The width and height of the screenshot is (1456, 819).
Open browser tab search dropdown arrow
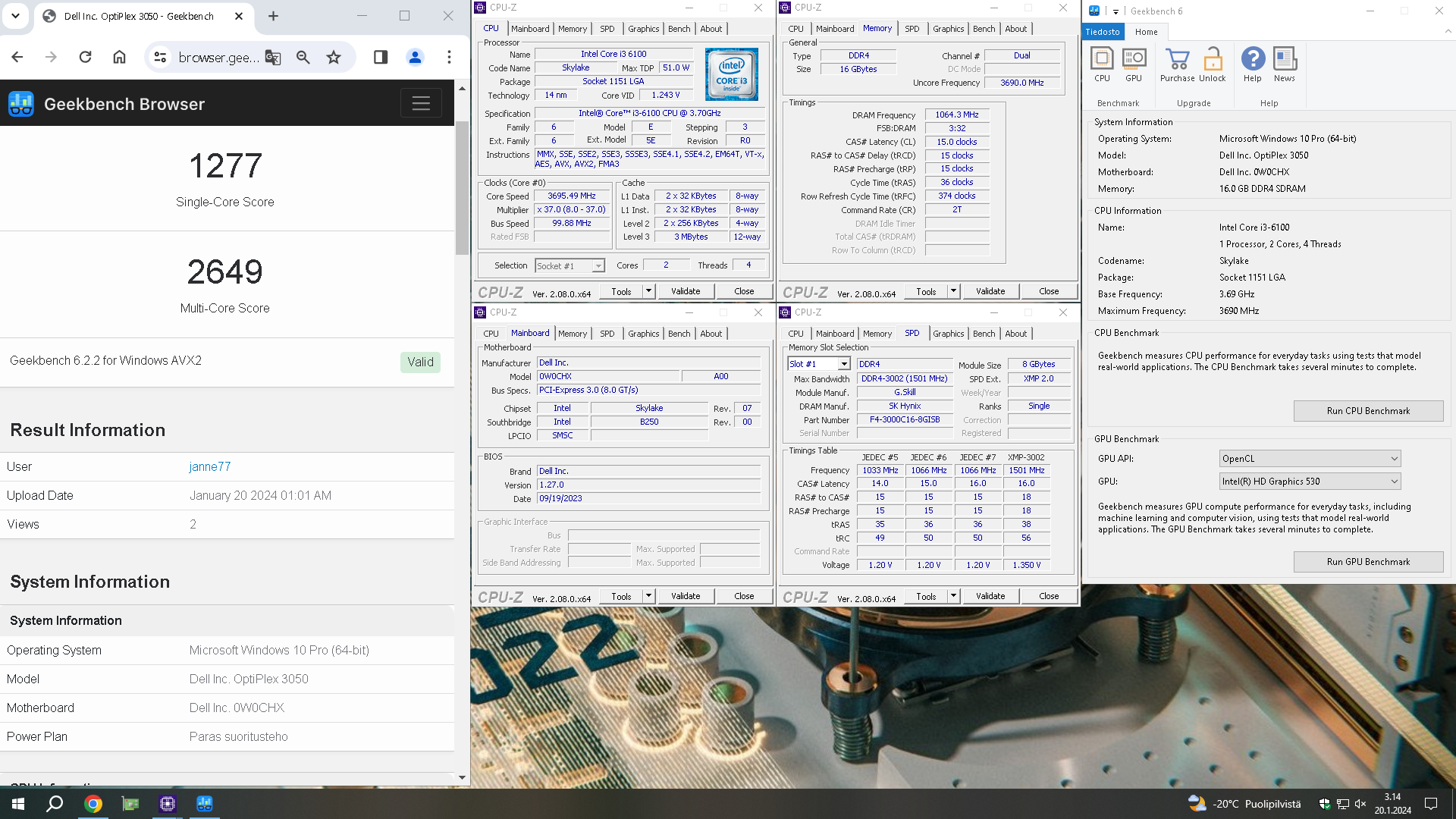click(15, 15)
